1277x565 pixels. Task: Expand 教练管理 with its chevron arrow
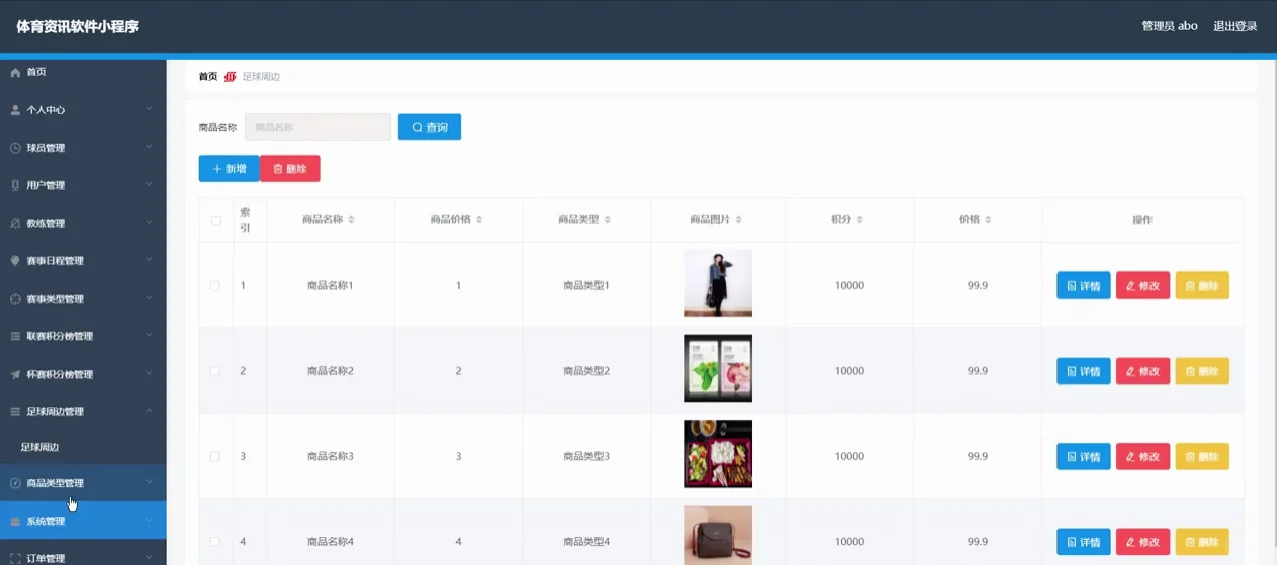point(149,222)
